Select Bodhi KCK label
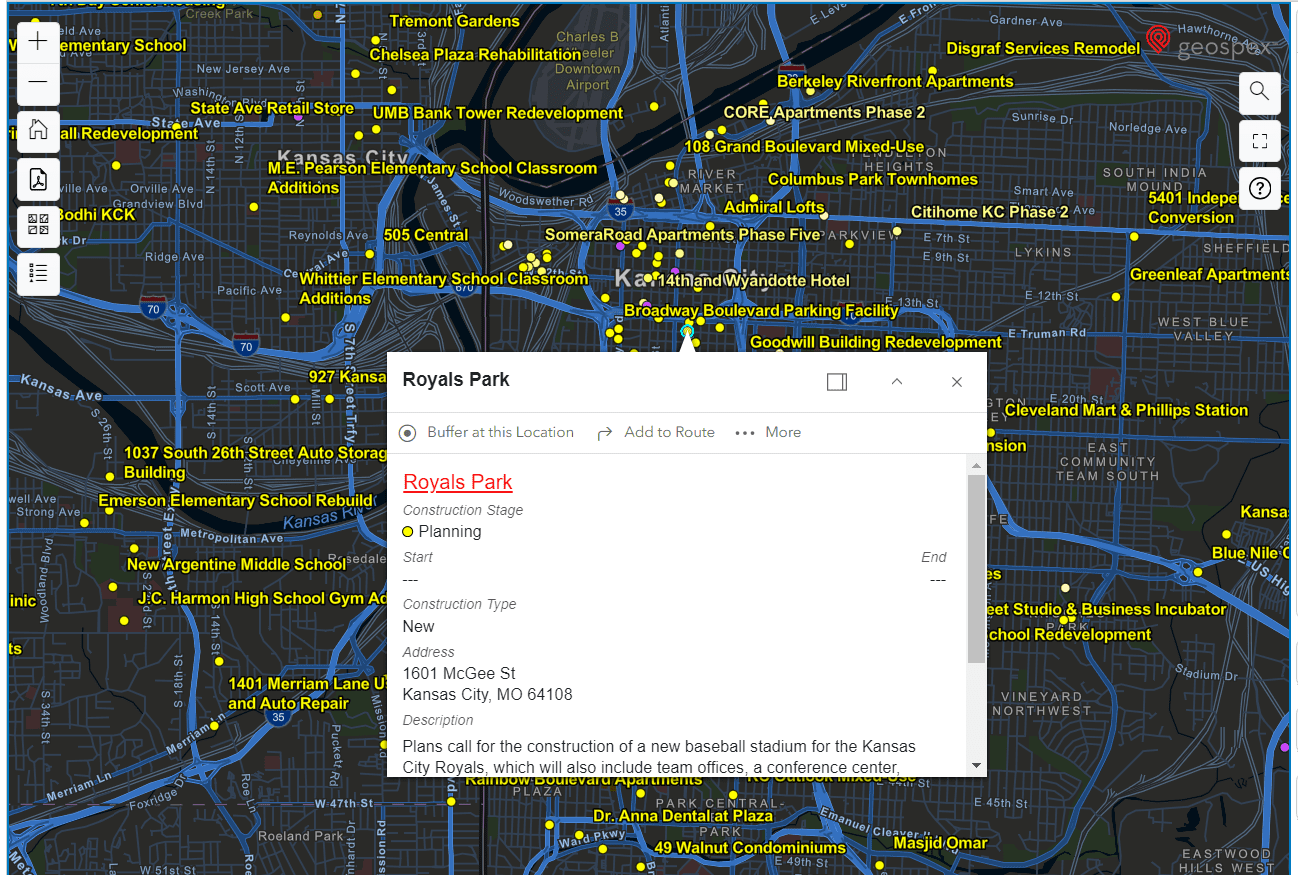1298x875 pixels. 95,214
